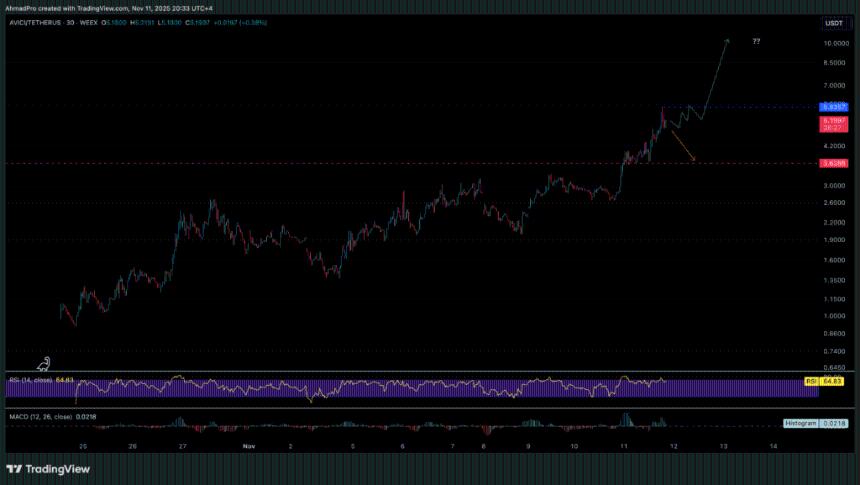Click the red 3.6388 price level label
This screenshot has height=485, width=860.
(x=834, y=163)
